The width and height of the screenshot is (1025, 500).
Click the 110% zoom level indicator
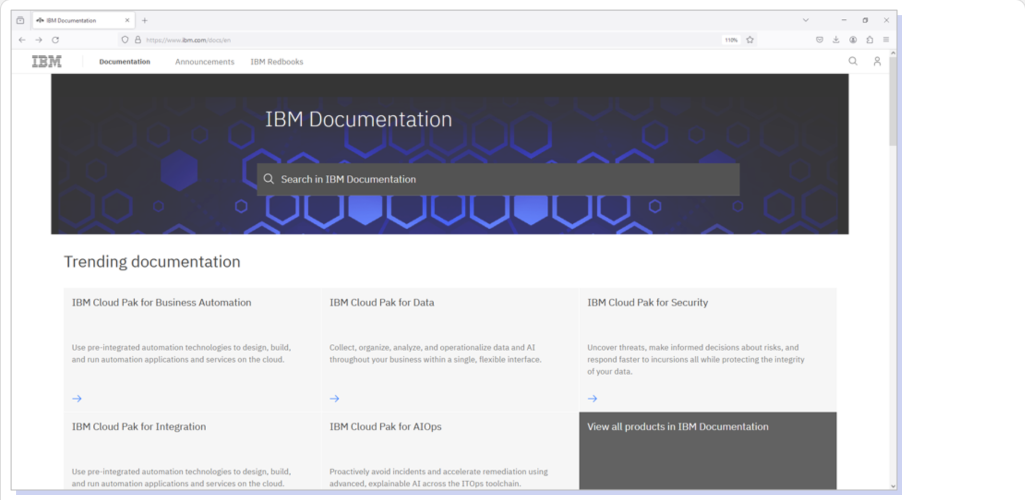click(731, 40)
